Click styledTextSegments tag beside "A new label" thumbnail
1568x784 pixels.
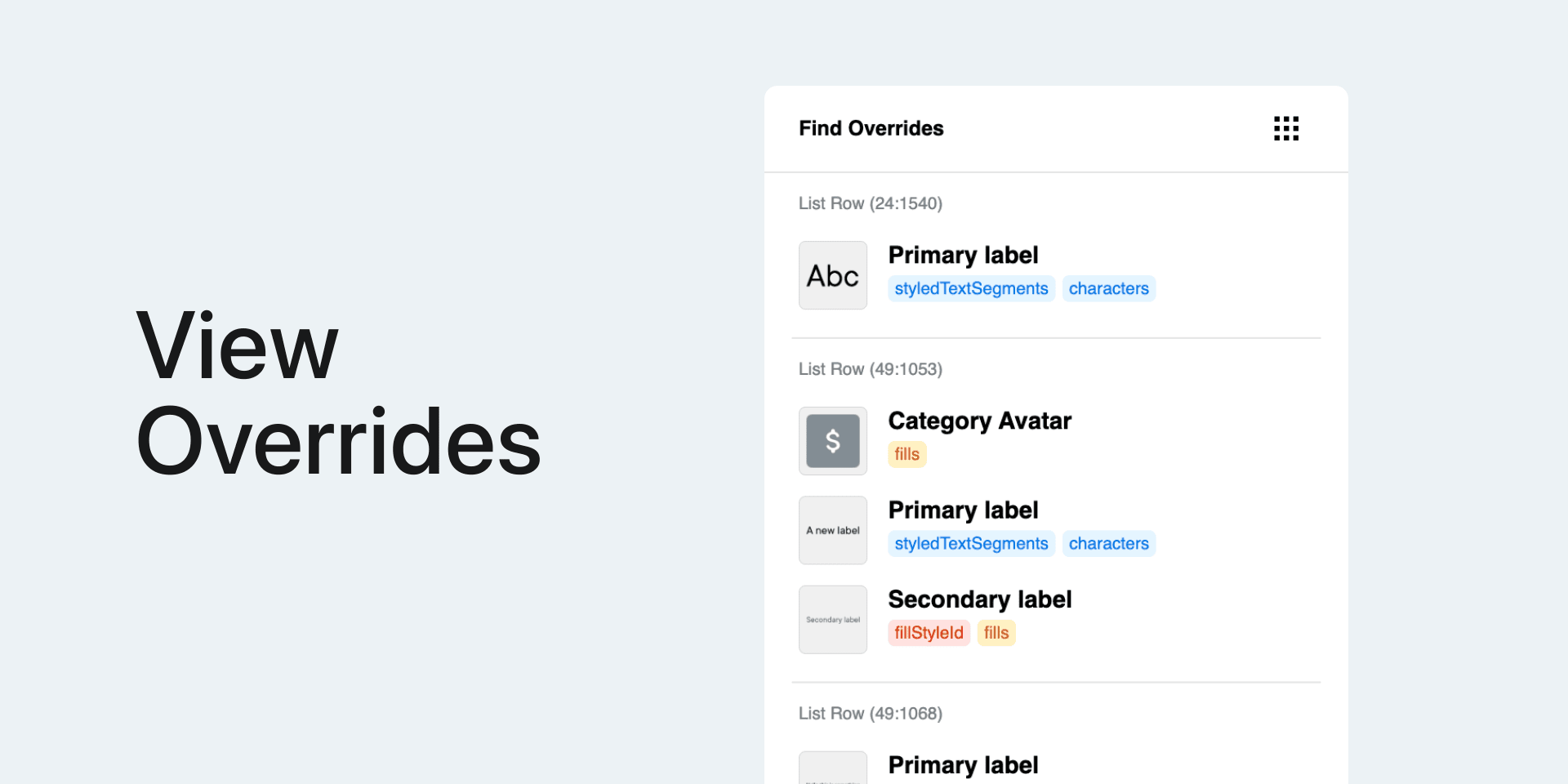971,543
